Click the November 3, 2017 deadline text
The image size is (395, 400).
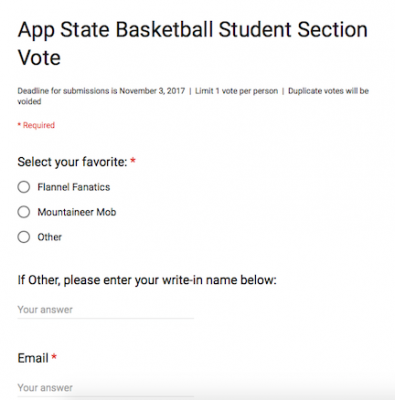[152, 91]
